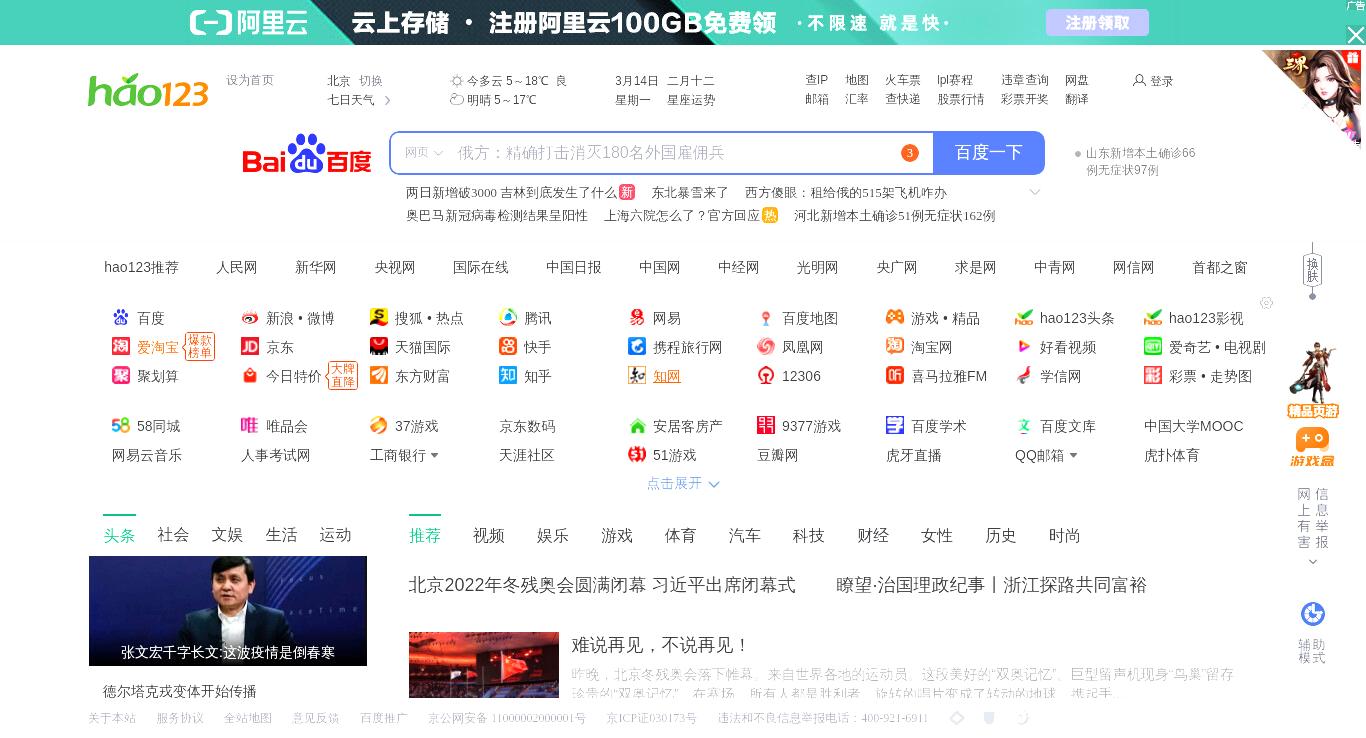Open 德尔塔克戎变体开始传播 news
1366x738 pixels.
(180, 692)
